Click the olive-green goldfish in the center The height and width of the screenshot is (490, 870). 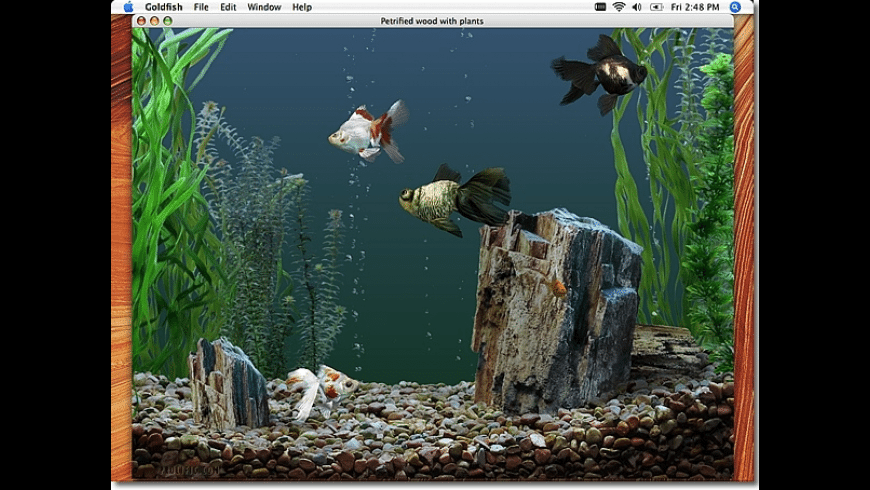point(454,200)
